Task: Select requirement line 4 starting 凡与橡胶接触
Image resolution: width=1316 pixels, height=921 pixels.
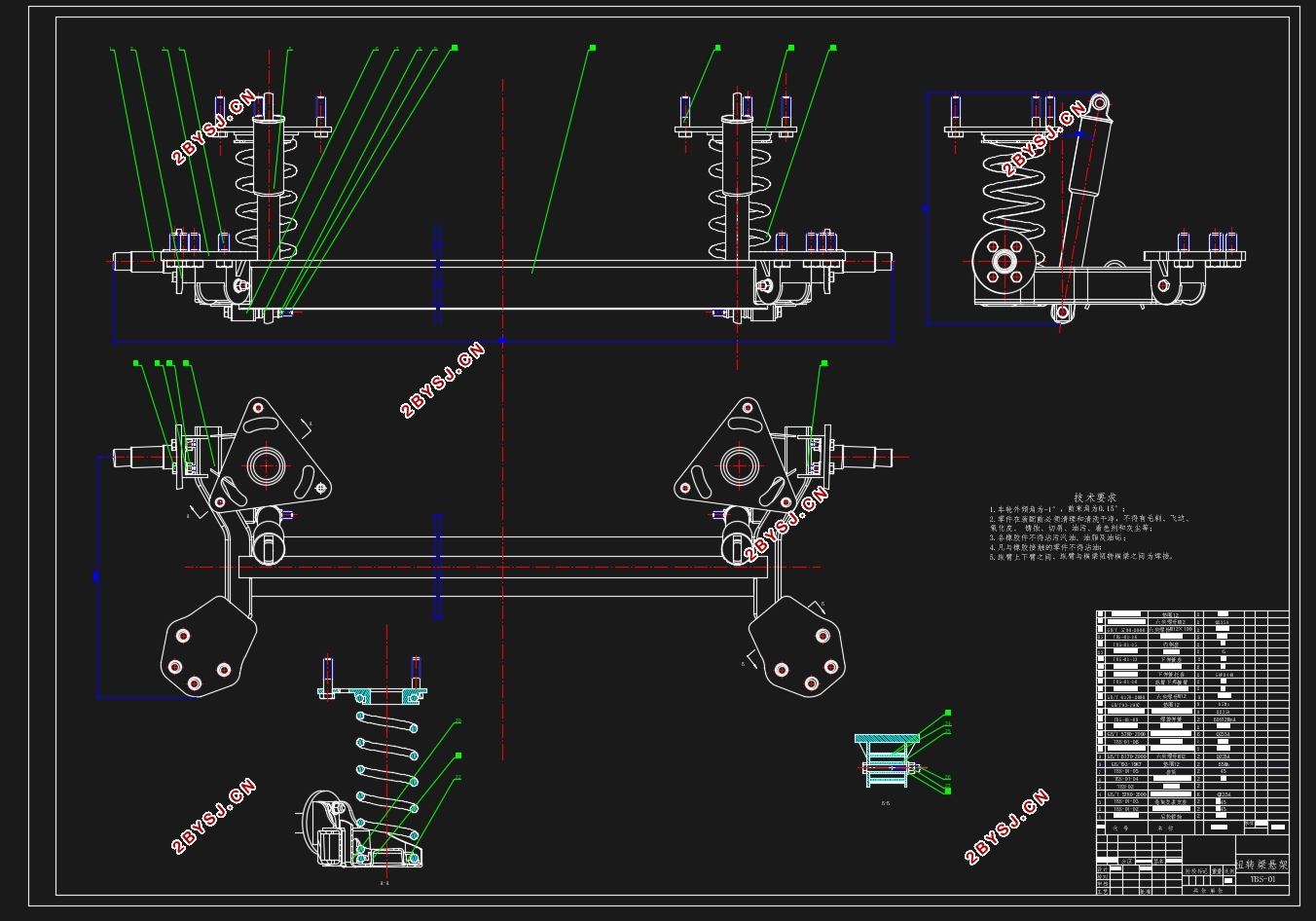Action: click(x=1046, y=547)
